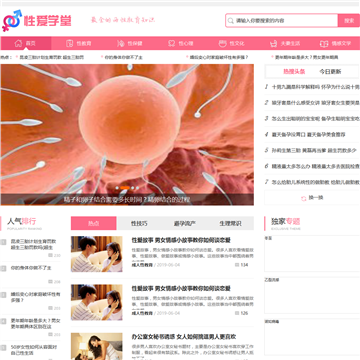Screen dimensions: 360x360
Task: Click the magnifier icon in search box
Action: [230, 21]
